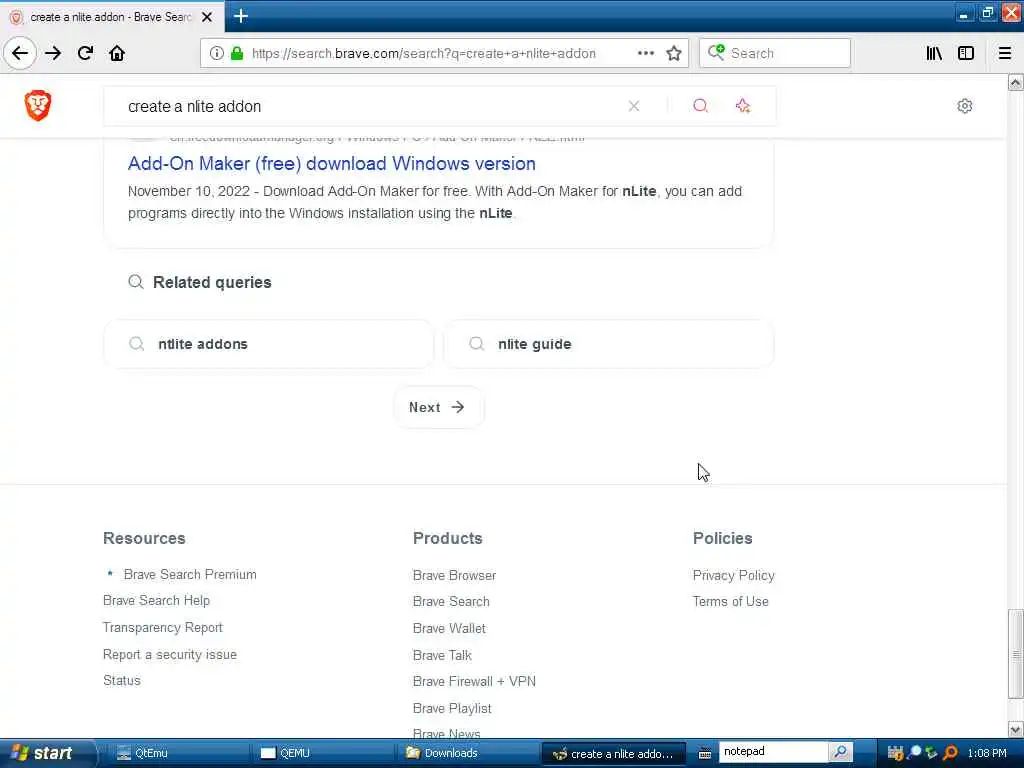This screenshot has height=768, width=1024.
Task: Switch to QEMU taskbar window
Action: click(322, 753)
